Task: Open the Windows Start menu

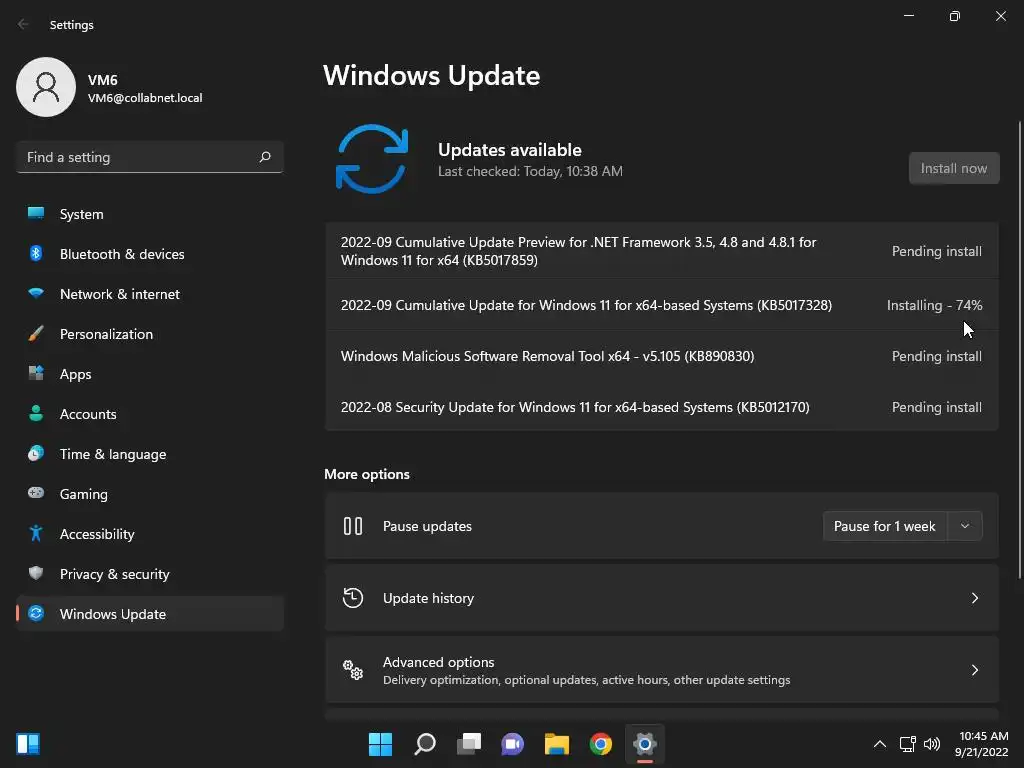Action: [380, 744]
